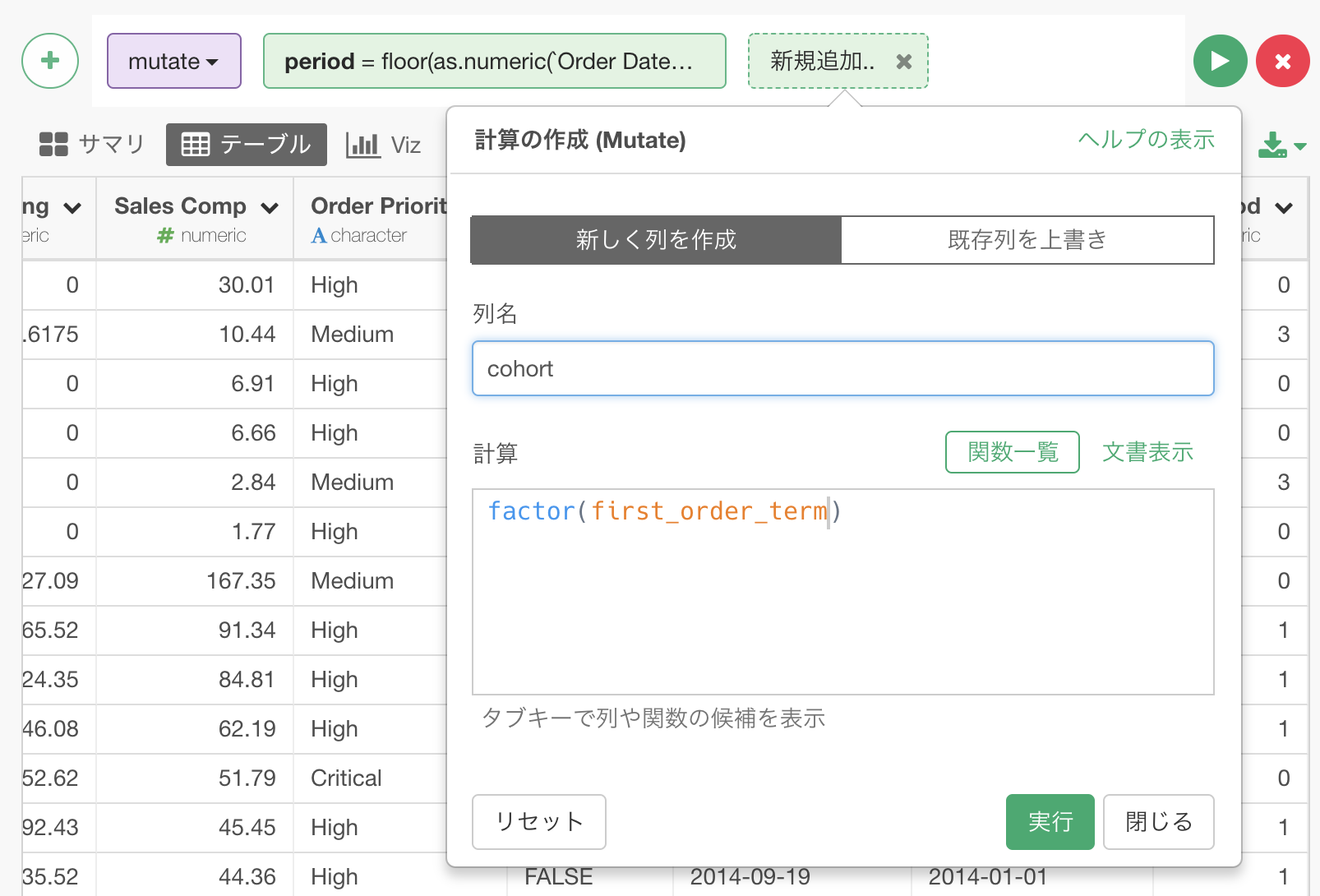Screen dimensions: 1320x896
Task: Click the download export icon
Action: click(x=1272, y=145)
